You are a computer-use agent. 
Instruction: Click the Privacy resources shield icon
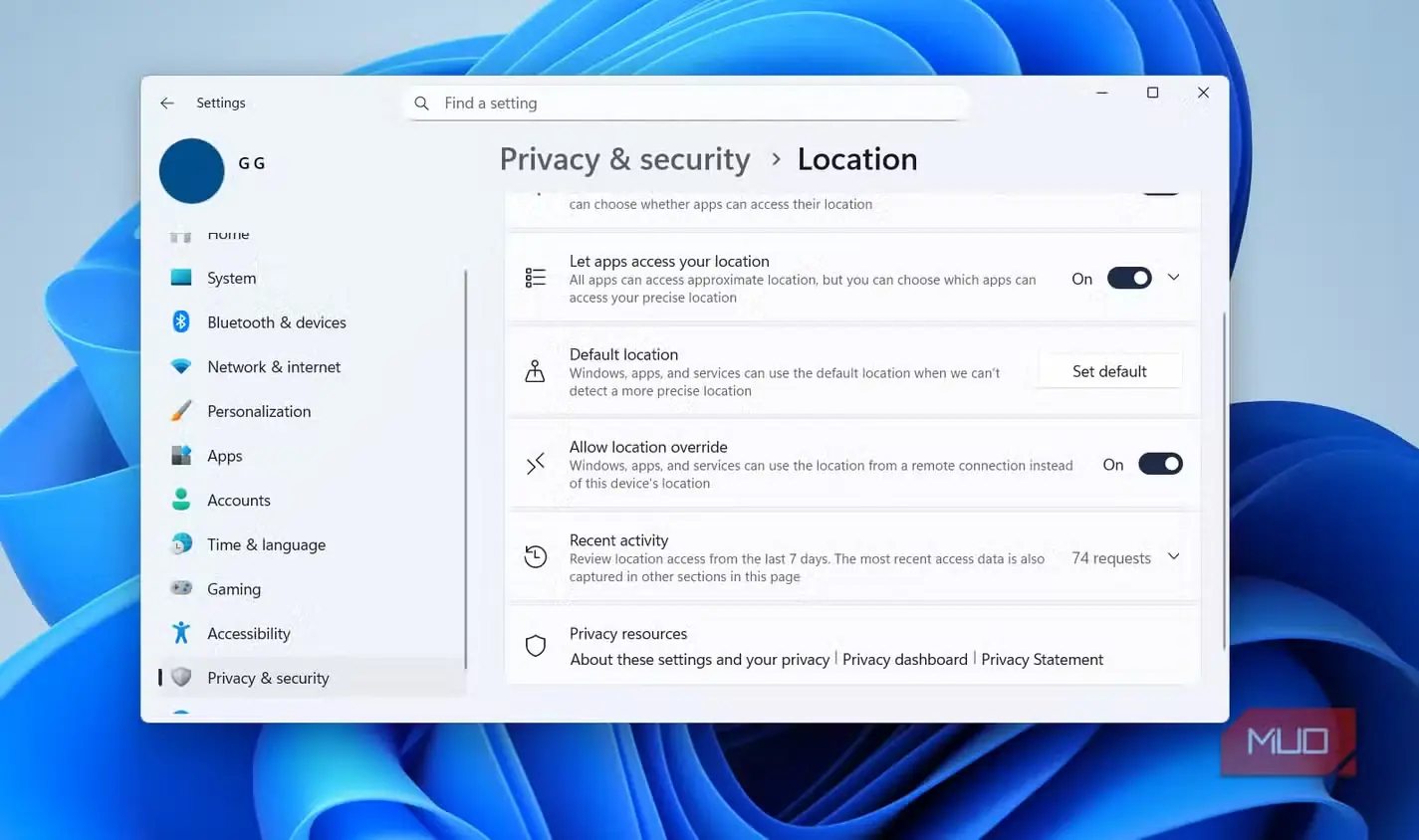[536, 646]
